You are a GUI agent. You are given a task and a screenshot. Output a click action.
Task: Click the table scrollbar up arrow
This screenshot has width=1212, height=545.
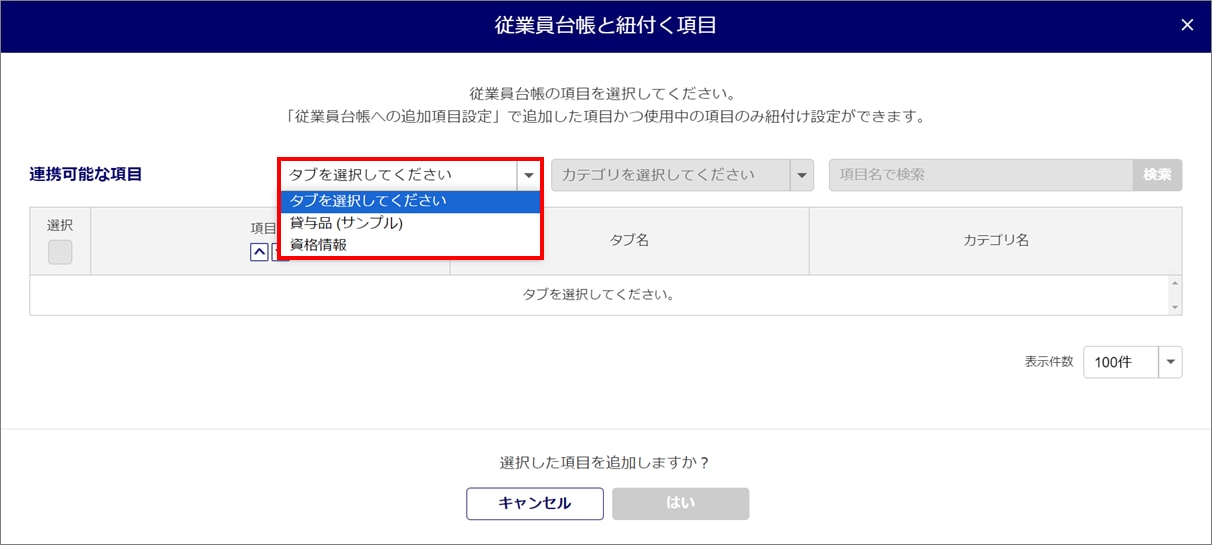1175,283
